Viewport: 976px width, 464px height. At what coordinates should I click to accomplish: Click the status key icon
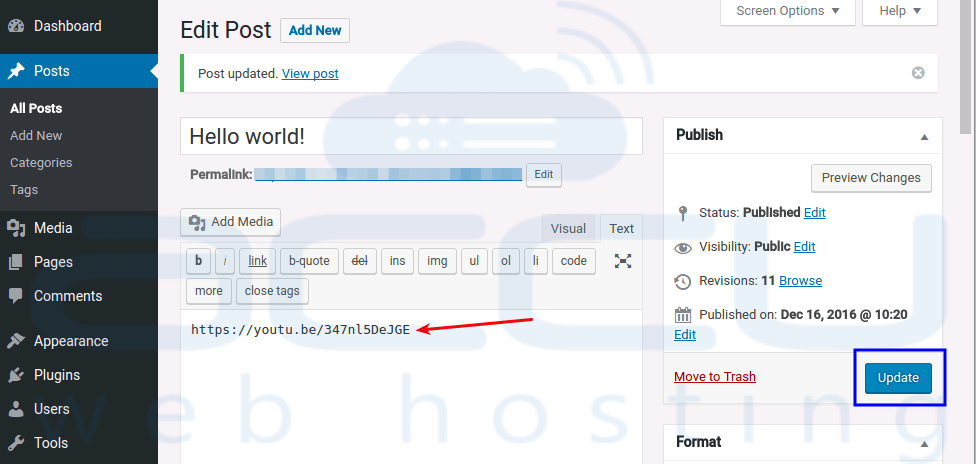coord(683,213)
